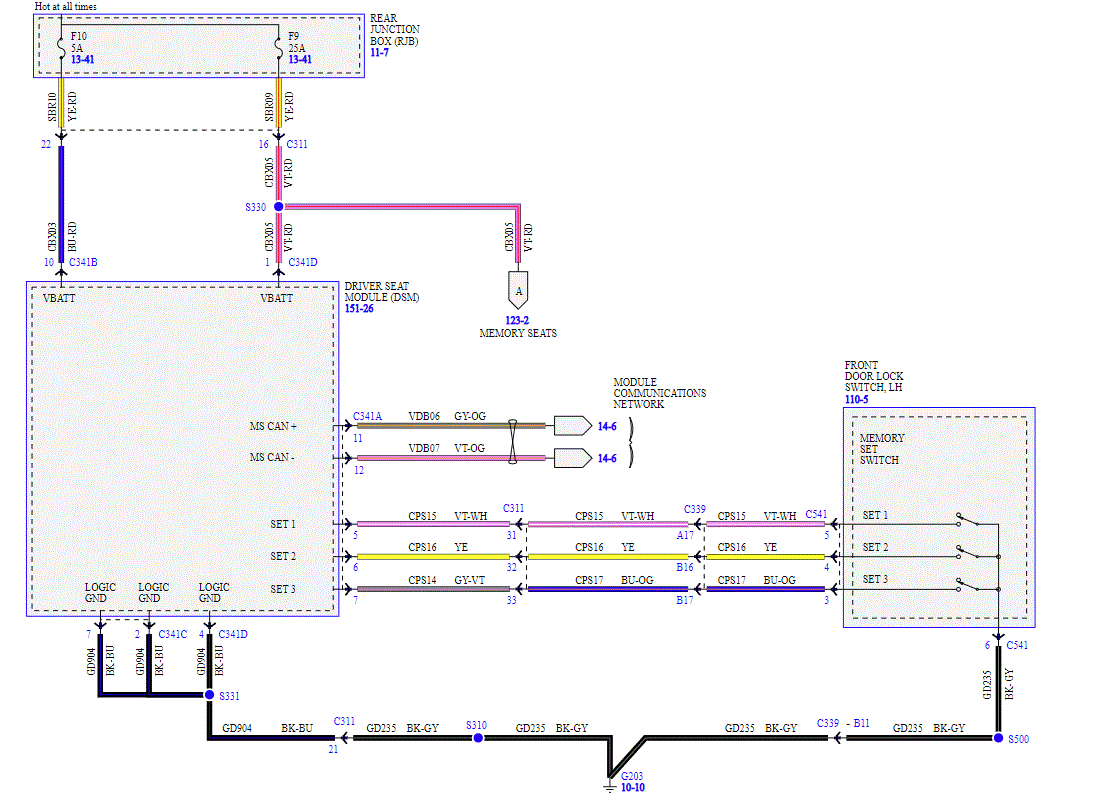Viewport: 1099px width, 796px height.
Task: Click the C341B connector label
Action: coord(83,262)
